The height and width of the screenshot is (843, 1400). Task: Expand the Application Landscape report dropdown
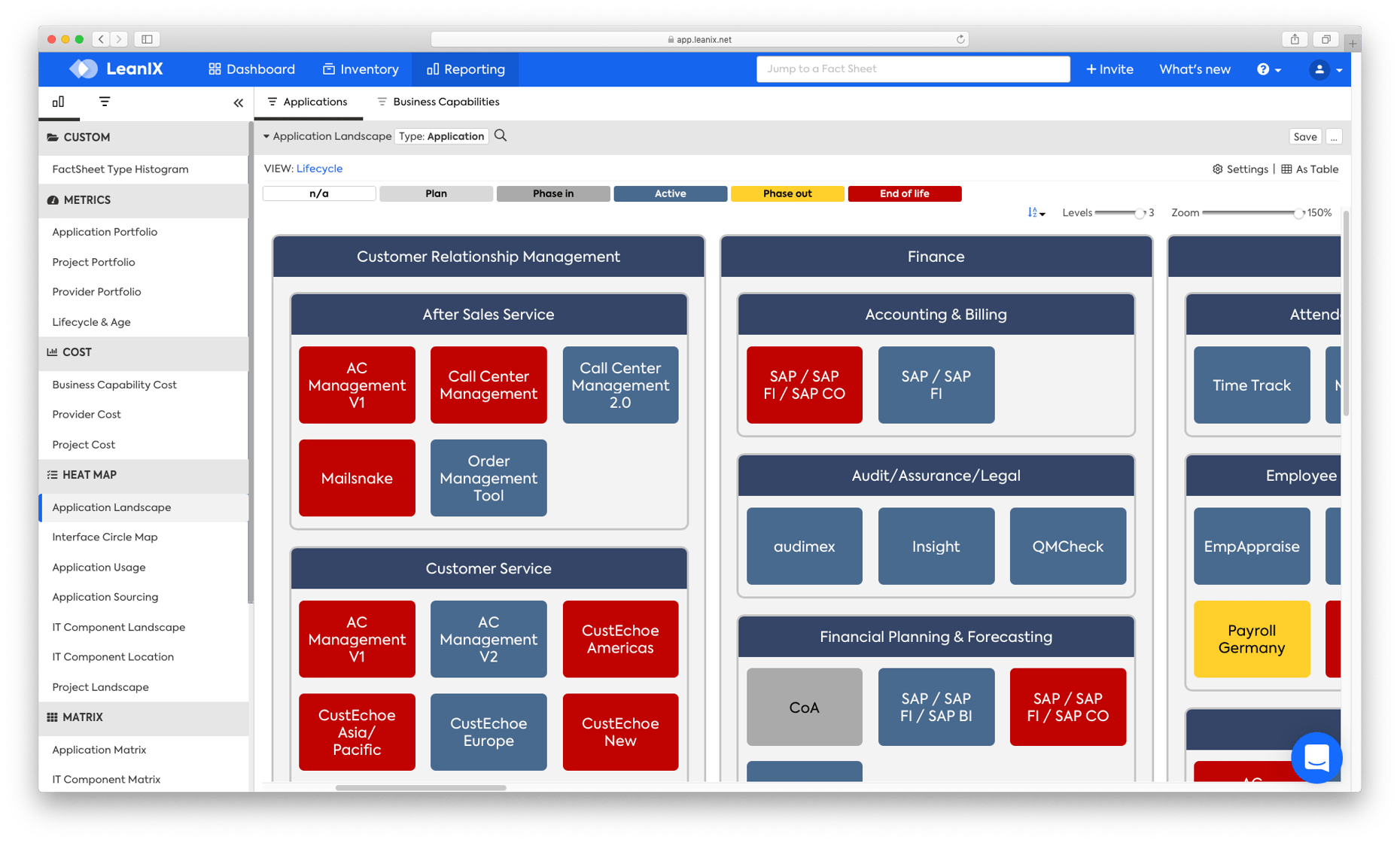(x=266, y=136)
